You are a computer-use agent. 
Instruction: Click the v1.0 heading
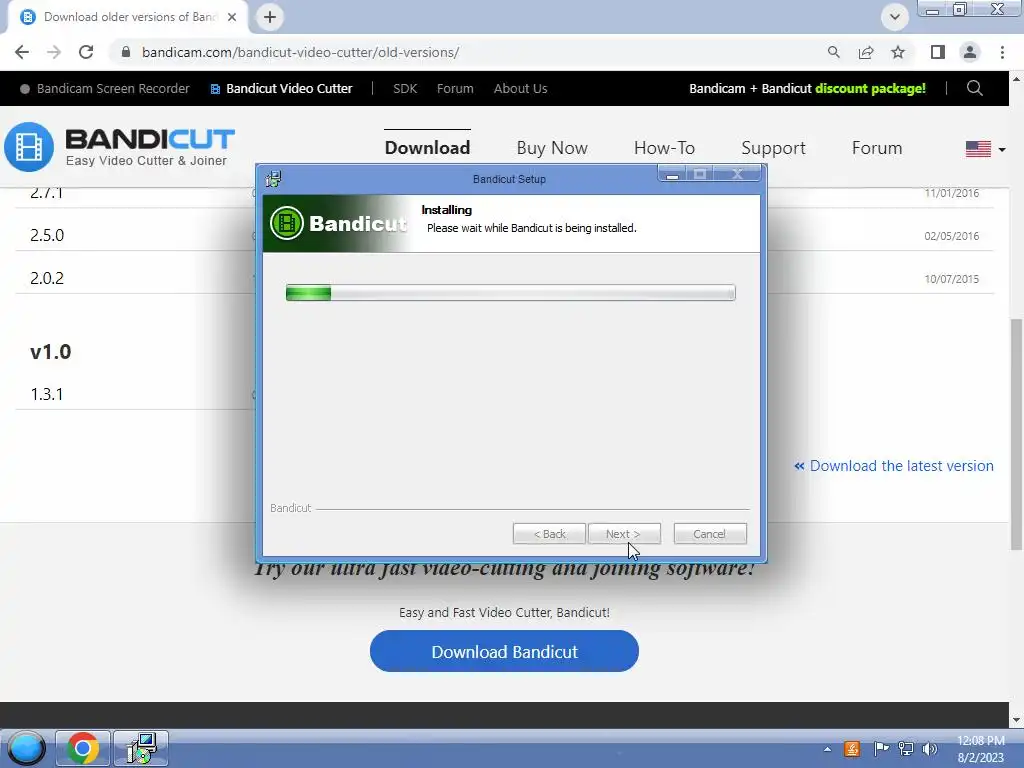tap(51, 351)
